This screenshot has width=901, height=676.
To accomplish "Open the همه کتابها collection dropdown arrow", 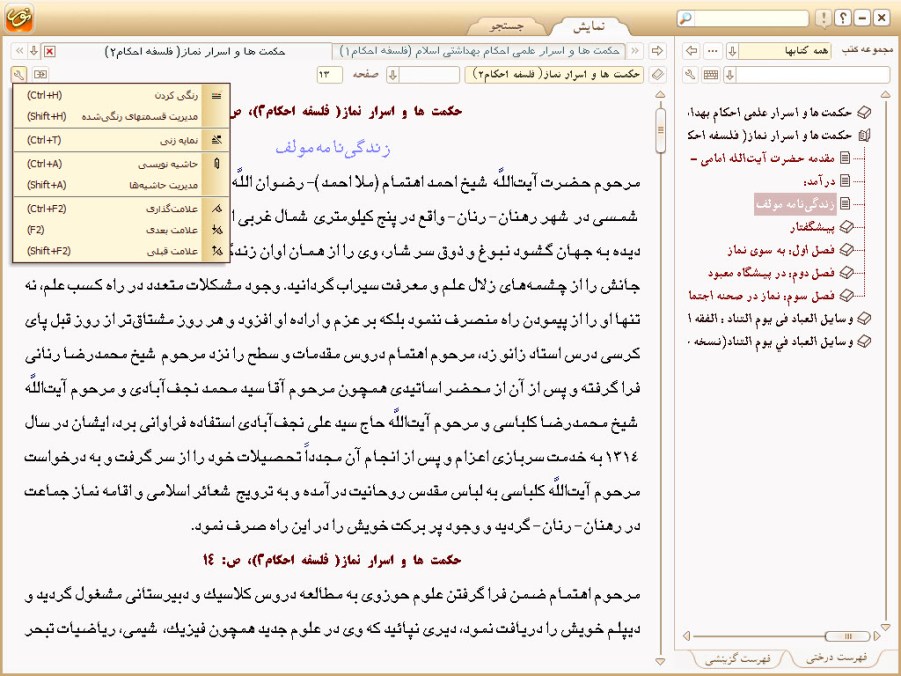I will [732, 51].
